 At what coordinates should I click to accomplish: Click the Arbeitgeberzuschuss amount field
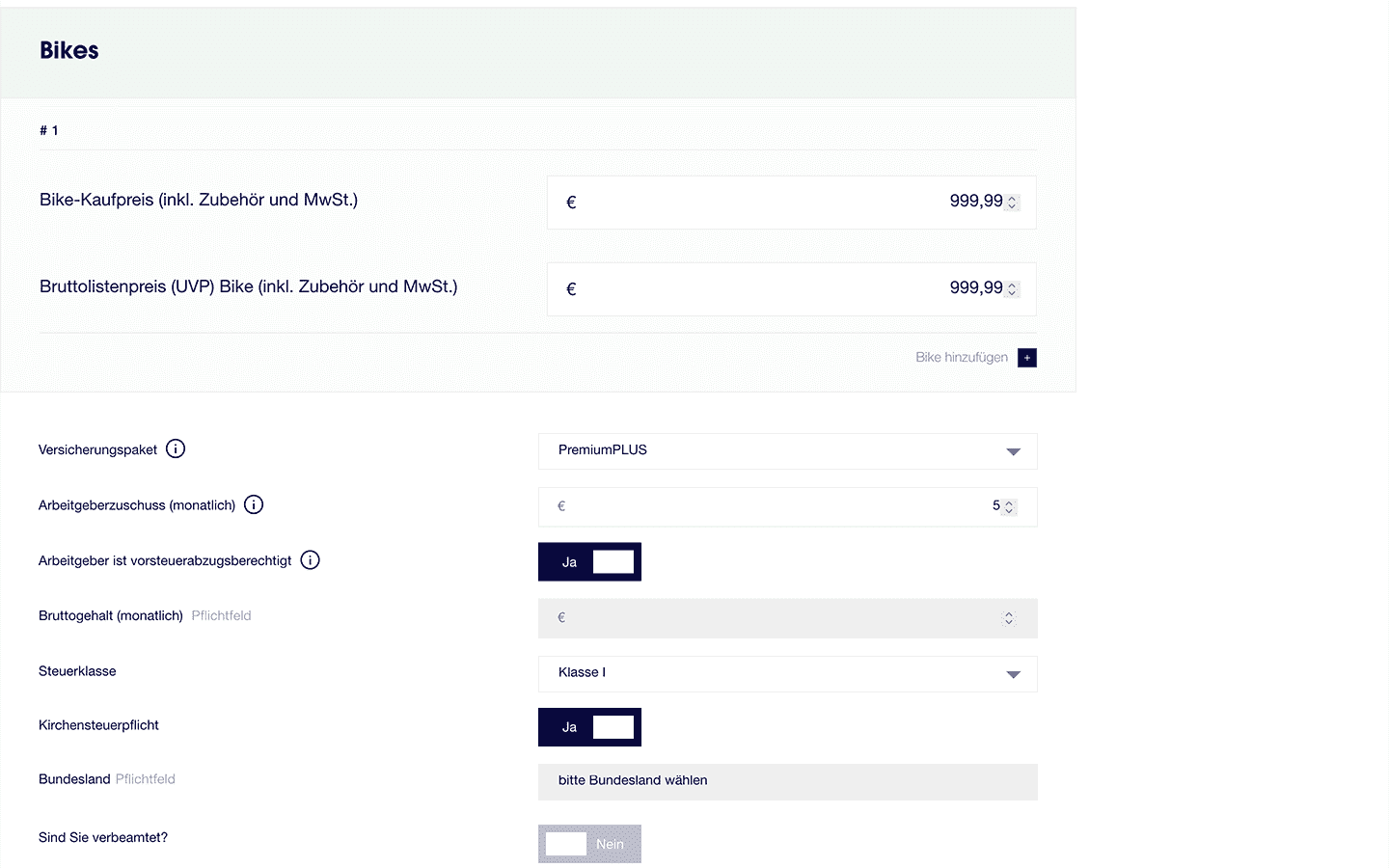tap(788, 507)
